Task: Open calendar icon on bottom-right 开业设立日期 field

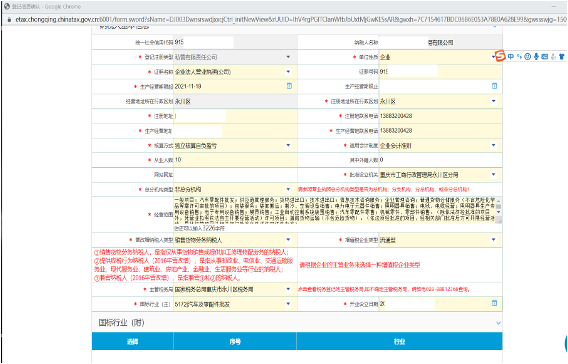Action: pyautogui.click(x=494, y=304)
